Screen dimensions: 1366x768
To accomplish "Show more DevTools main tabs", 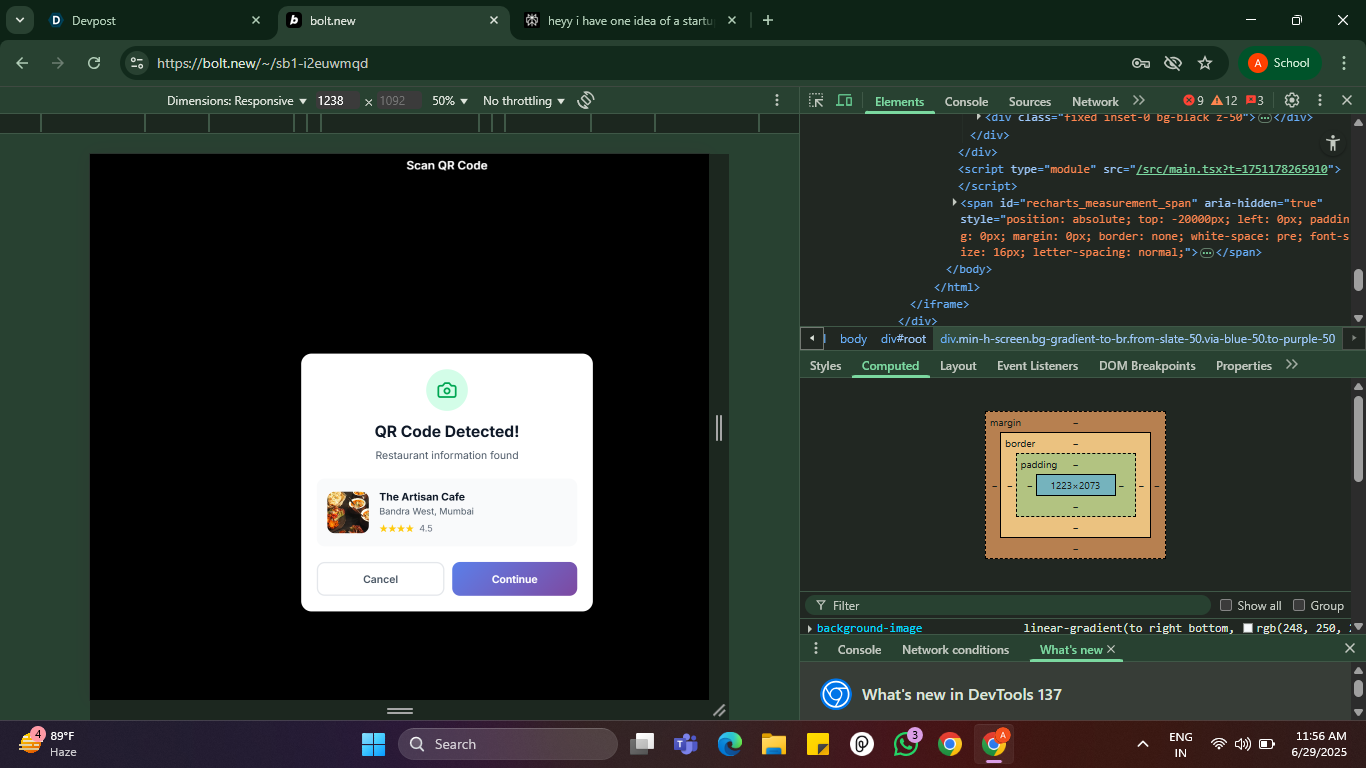I will click(x=1139, y=101).
